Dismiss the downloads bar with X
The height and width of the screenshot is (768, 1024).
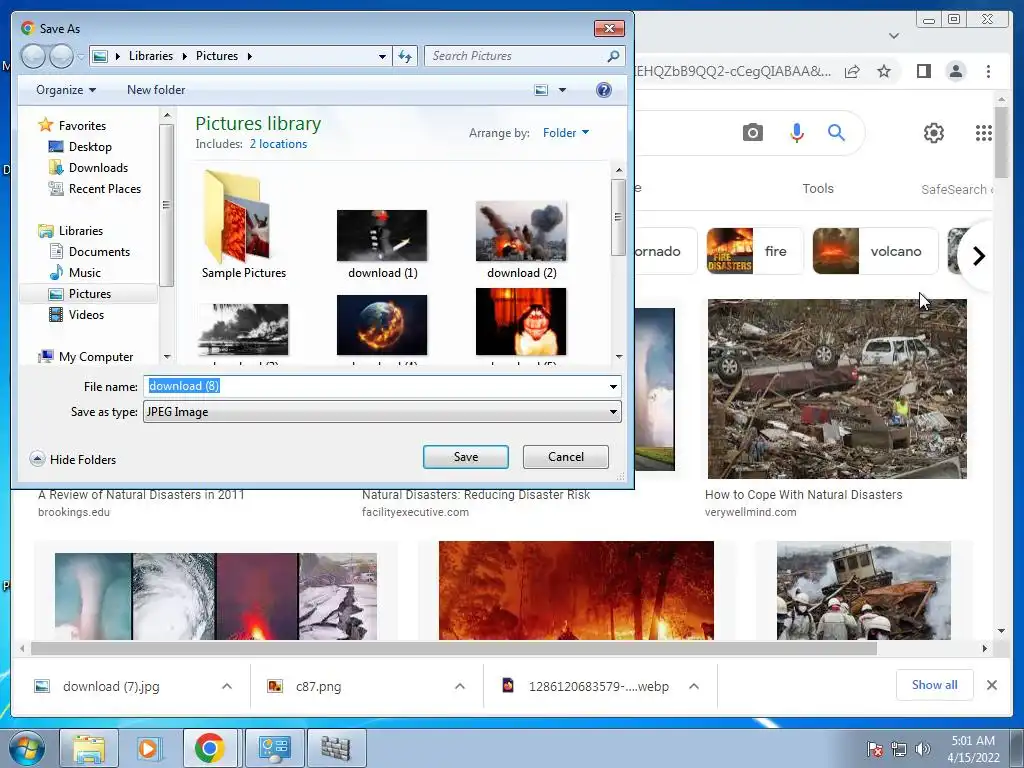[x=991, y=685]
